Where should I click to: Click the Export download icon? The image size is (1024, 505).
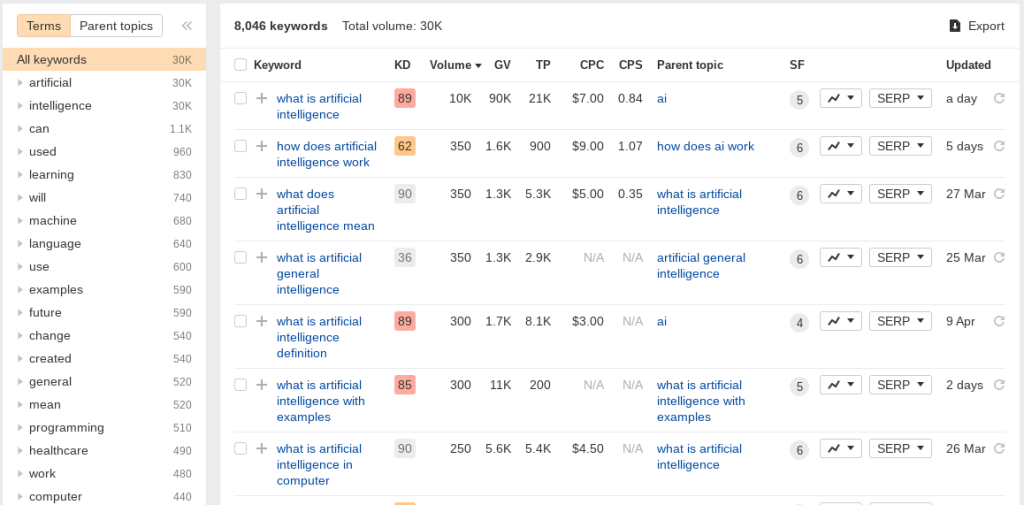[955, 25]
